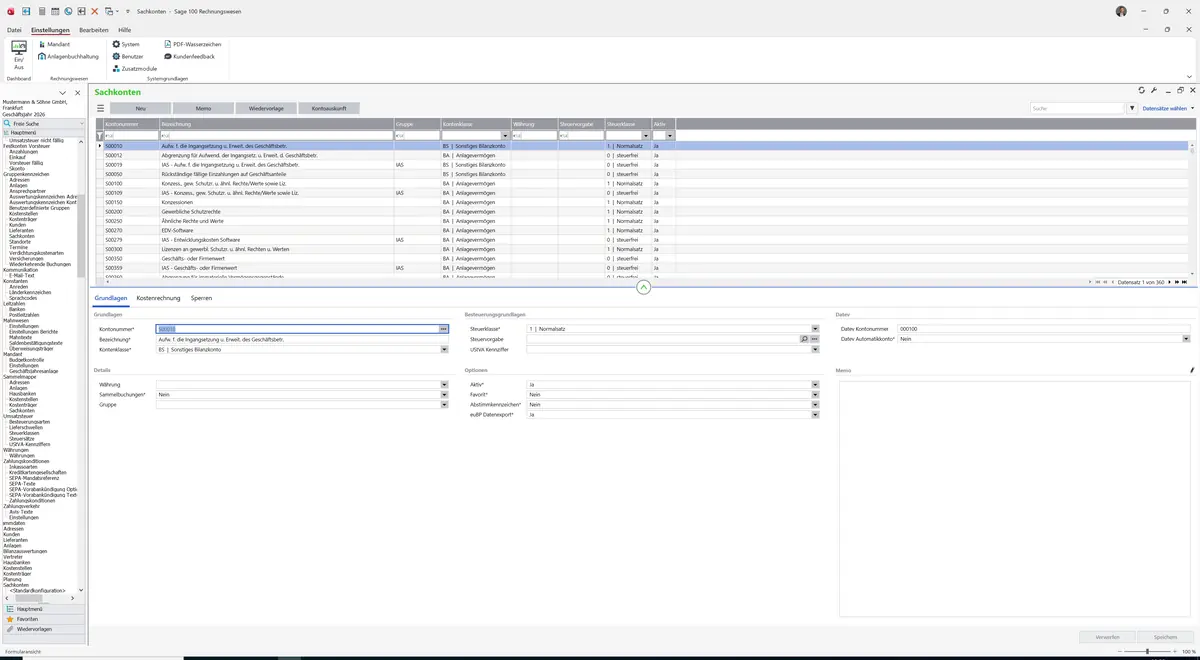
Task: Open System settings gear in ribbon
Action: 126,45
